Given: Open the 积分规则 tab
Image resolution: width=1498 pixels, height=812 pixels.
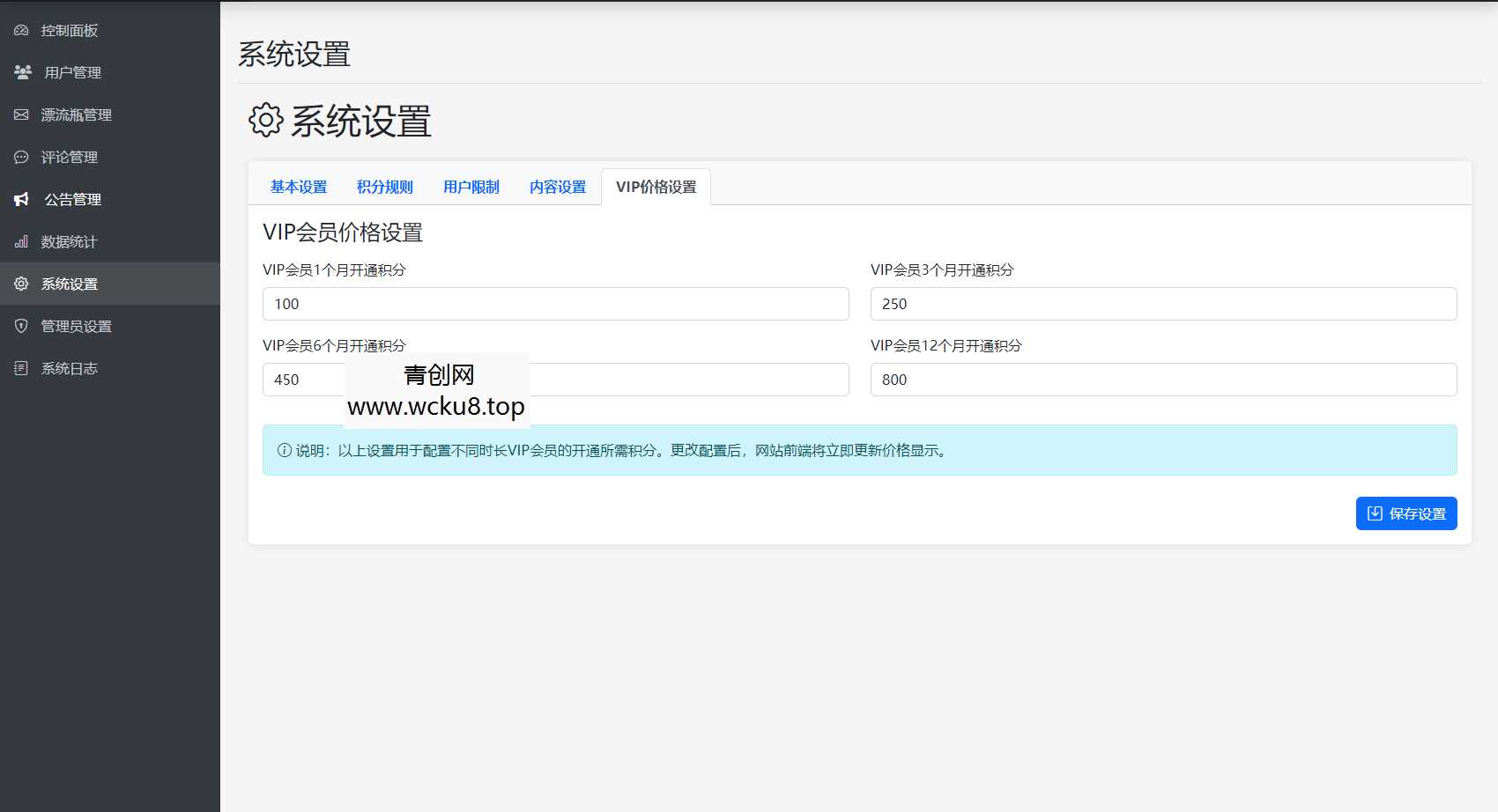Looking at the screenshot, I should pyautogui.click(x=385, y=186).
